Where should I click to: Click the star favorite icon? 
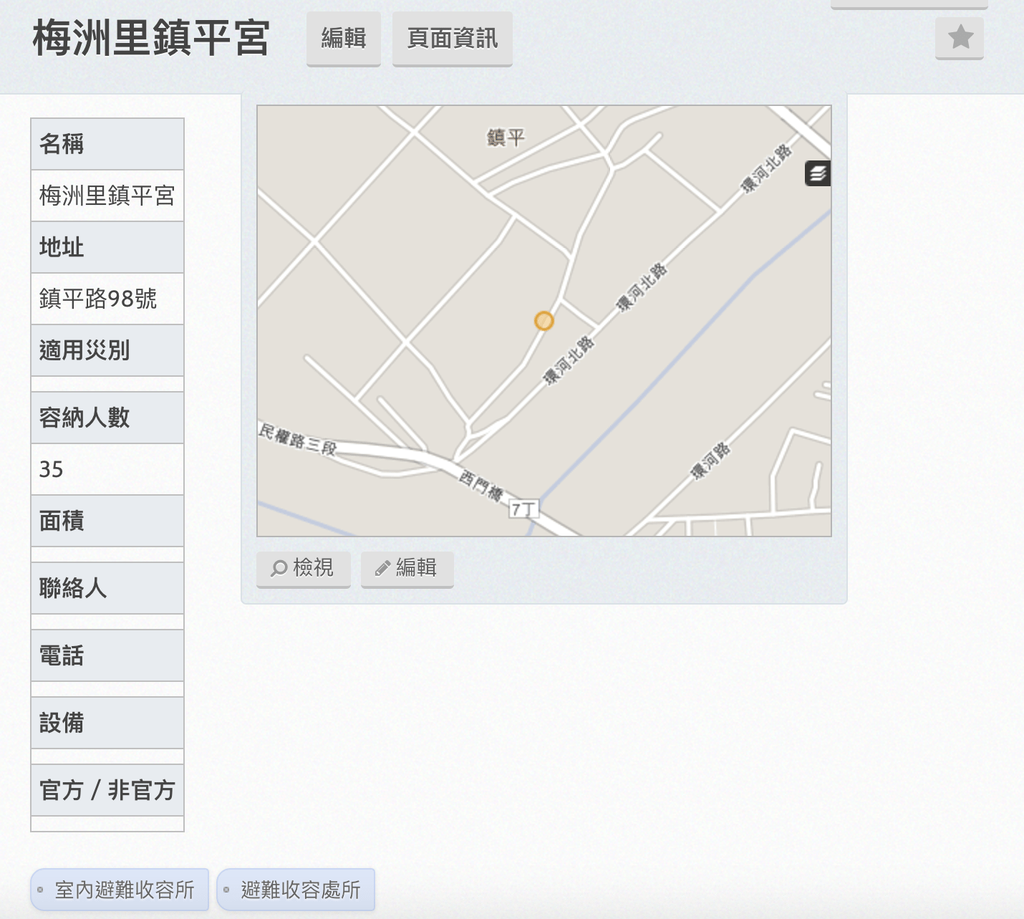tap(959, 38)
